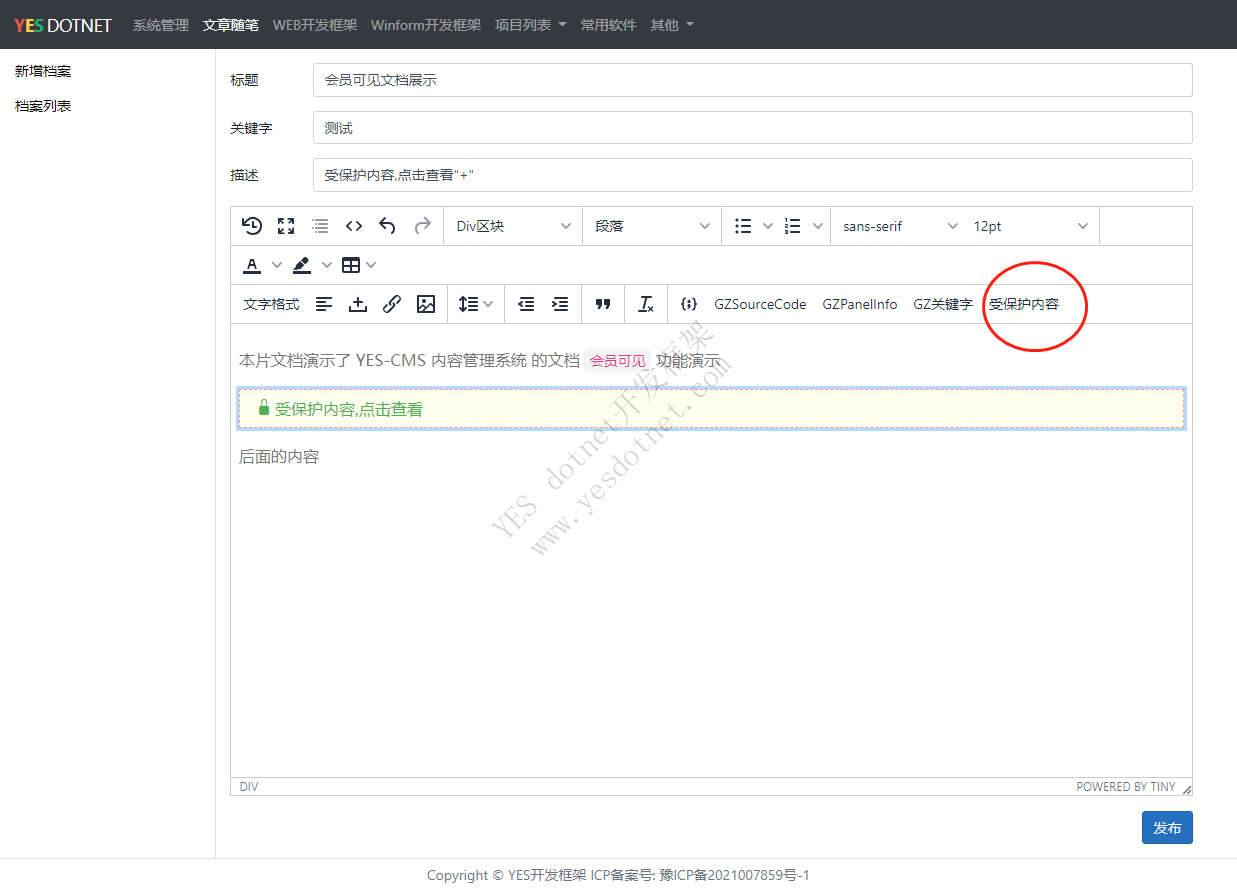Open the WEB开发框架 nav item
The image size is (1237, 891).
pos(315,25)
